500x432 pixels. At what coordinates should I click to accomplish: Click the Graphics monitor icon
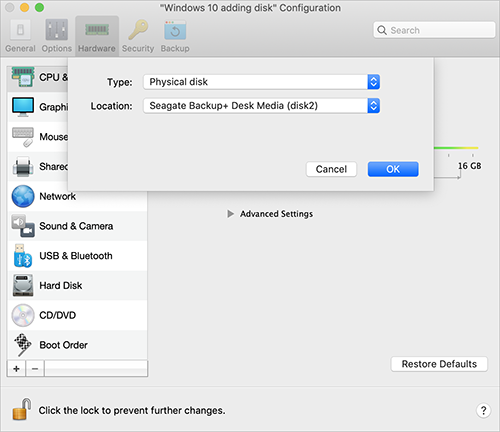(23, 107)
